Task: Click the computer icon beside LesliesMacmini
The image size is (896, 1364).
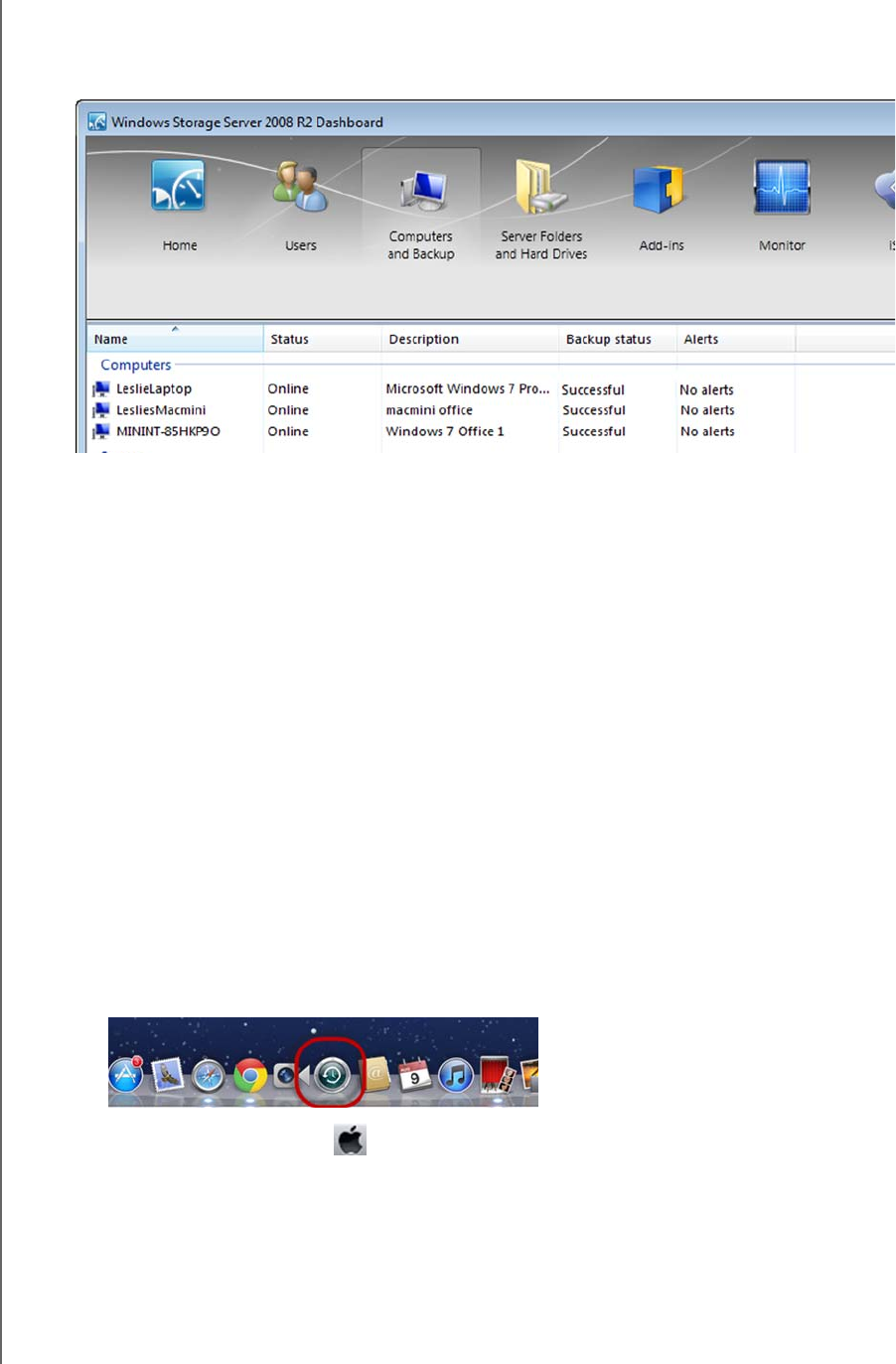Action: pos(100,410)
